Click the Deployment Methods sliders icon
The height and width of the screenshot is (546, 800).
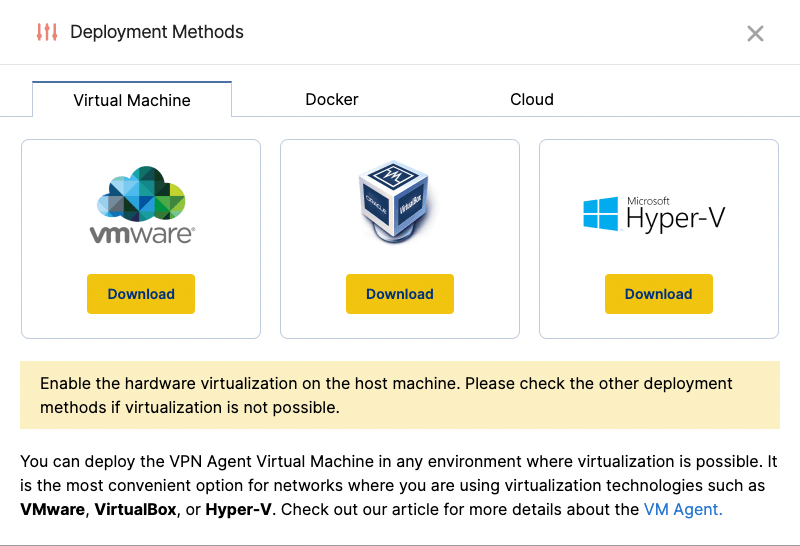pyautogui.click(x=46, y=32)
